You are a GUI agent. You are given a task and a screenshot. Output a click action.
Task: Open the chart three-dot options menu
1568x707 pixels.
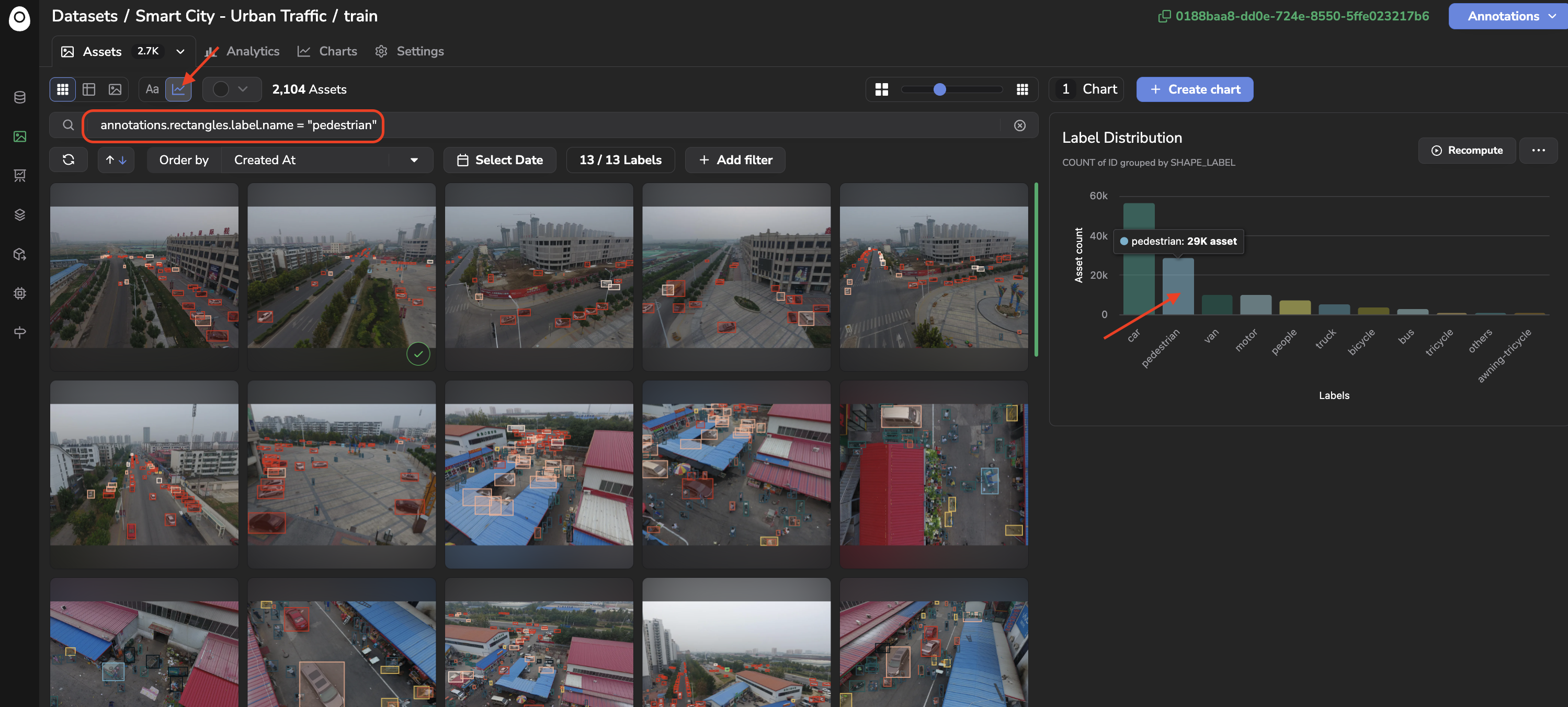click(1538, 150)
